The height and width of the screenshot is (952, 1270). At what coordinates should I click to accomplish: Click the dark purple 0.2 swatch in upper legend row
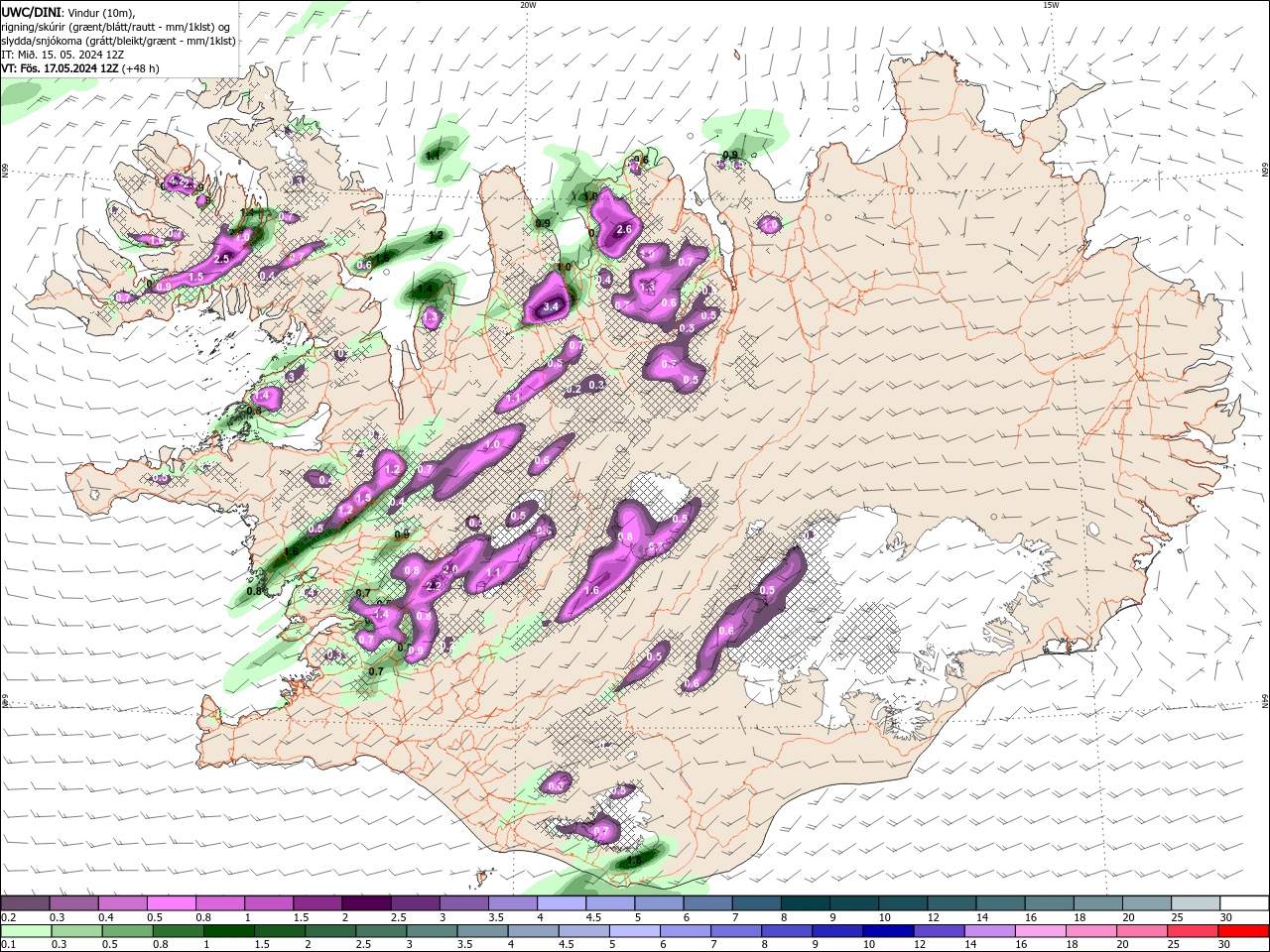click(x=25, y=903)
